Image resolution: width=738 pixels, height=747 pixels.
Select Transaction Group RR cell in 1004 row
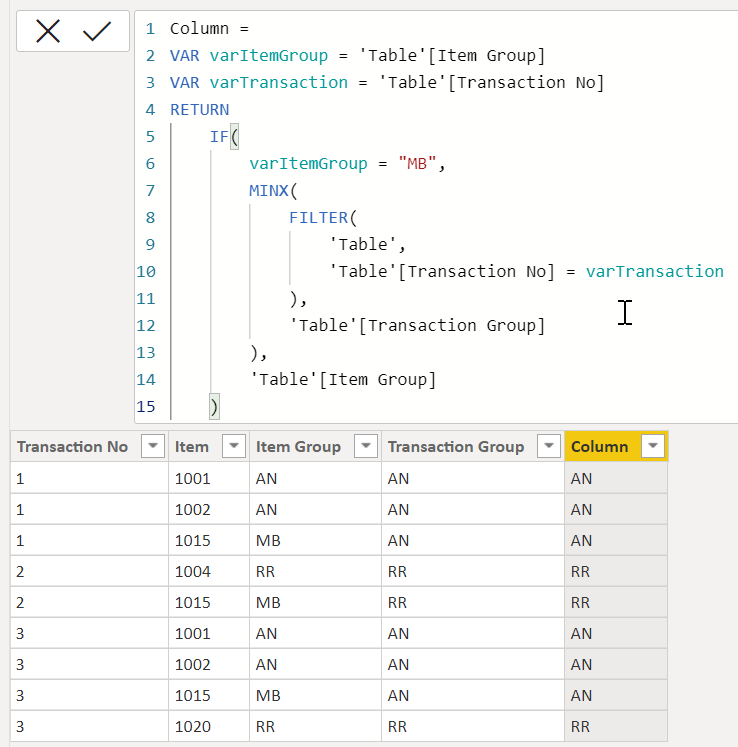pyautogui.click(x=473, y=571)
